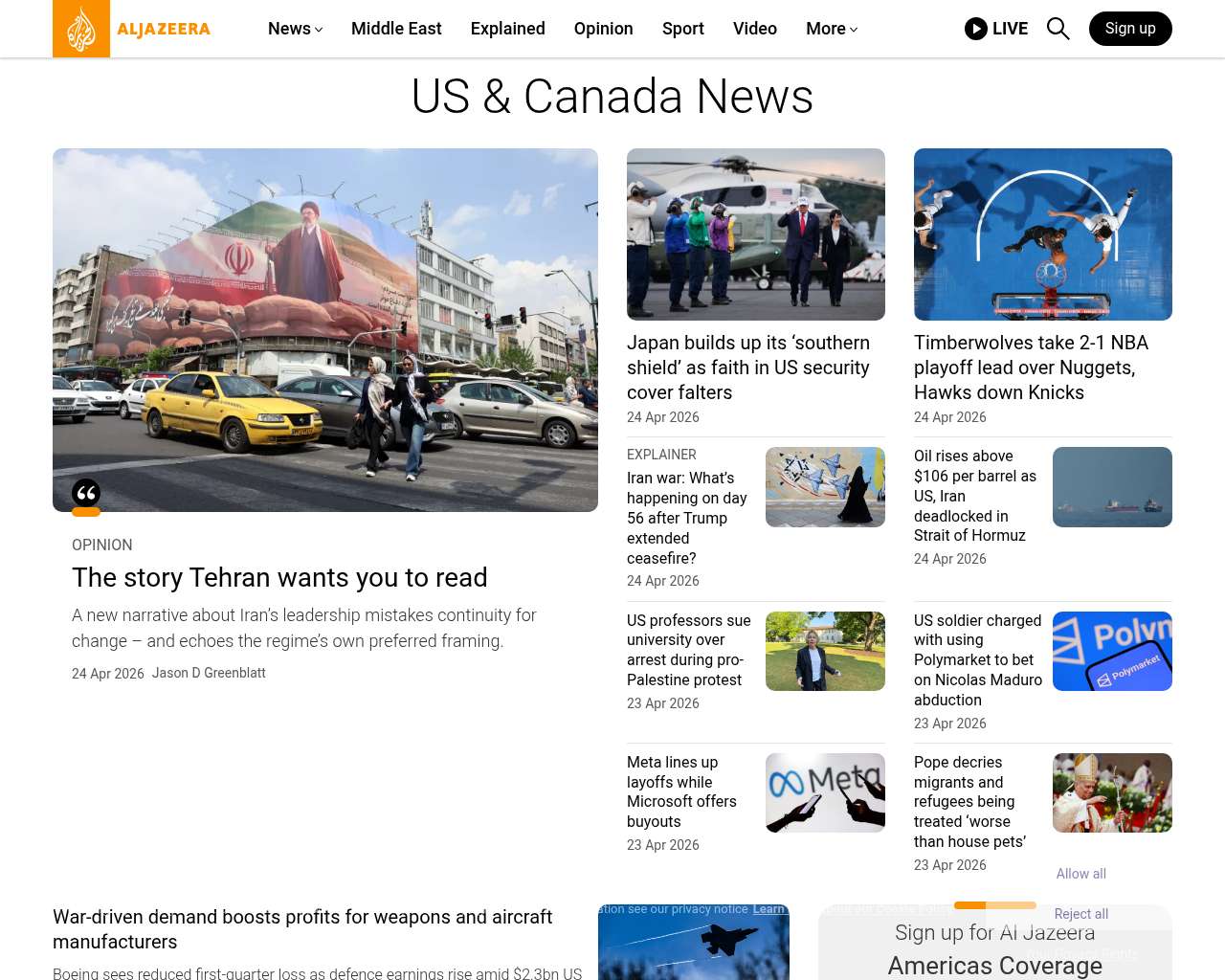The width and height of the screenshot is (1225, 980).
Task: Click the LIVE play icon
Action: (975, 29)
